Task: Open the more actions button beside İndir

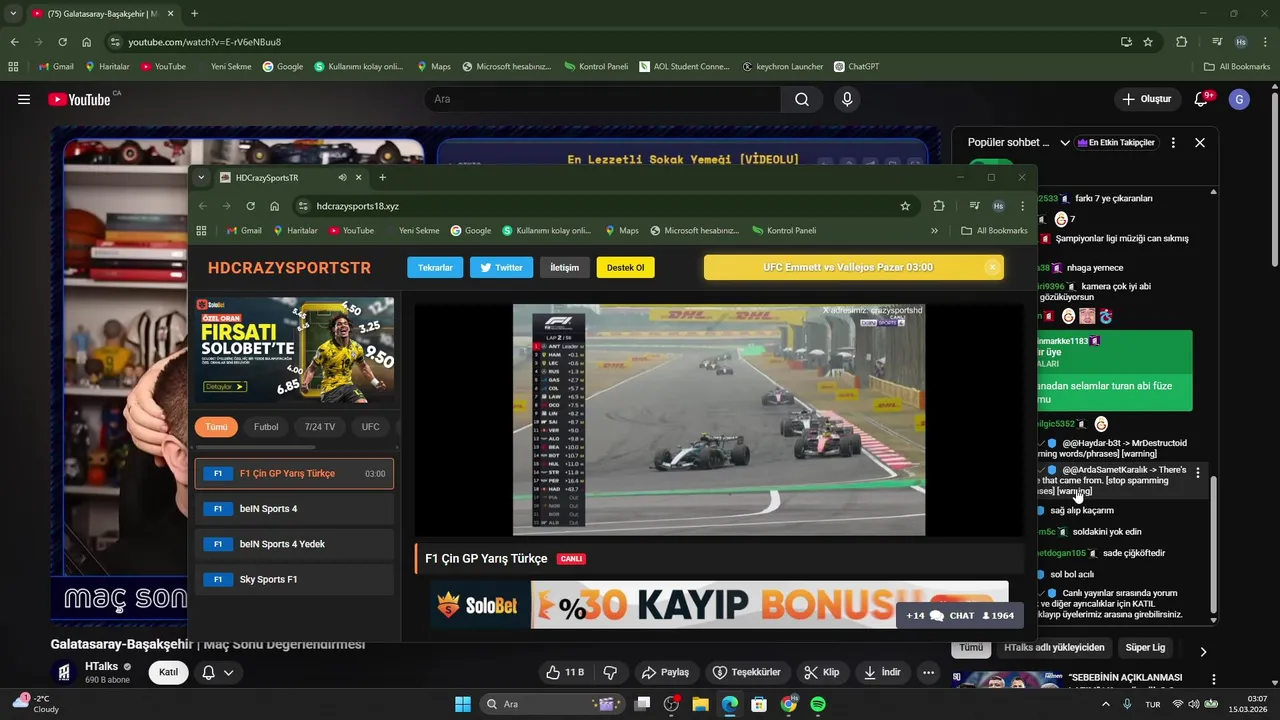Action: point(929,672)
